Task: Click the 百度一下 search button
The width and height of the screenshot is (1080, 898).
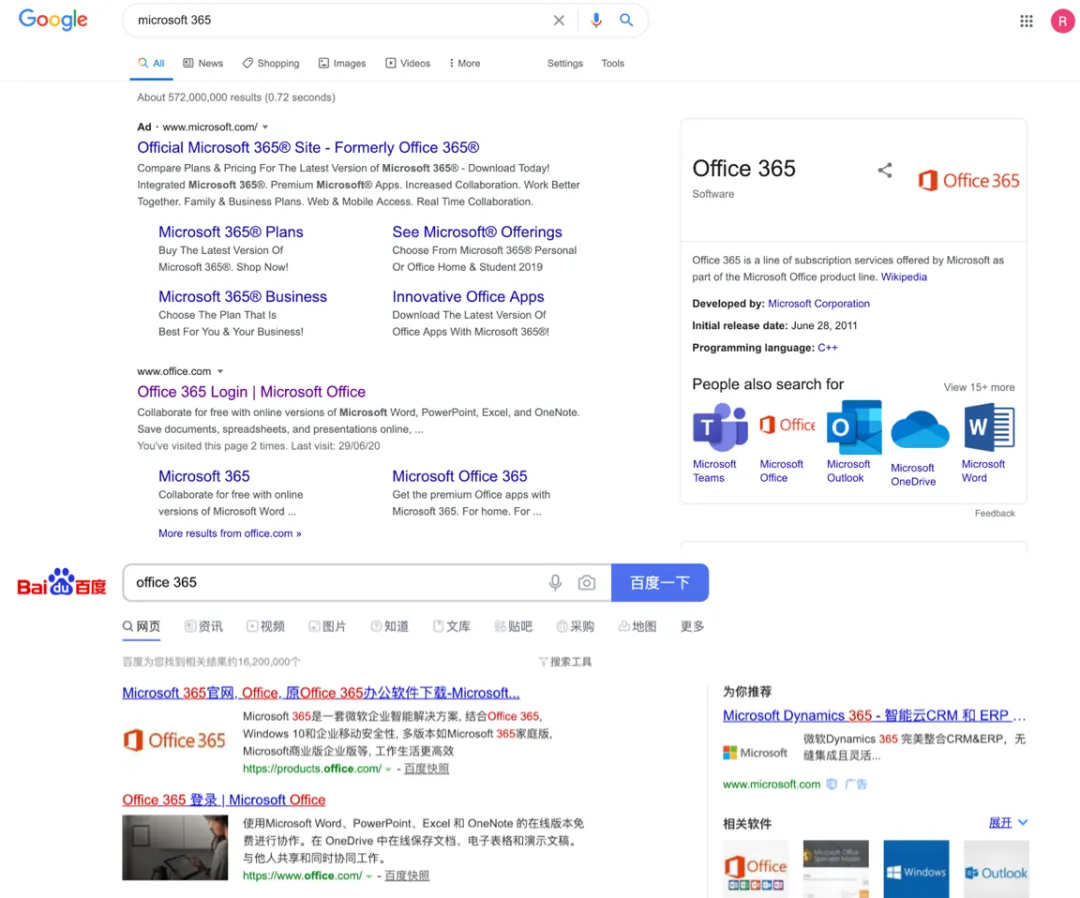Action: tap(660, 583)
